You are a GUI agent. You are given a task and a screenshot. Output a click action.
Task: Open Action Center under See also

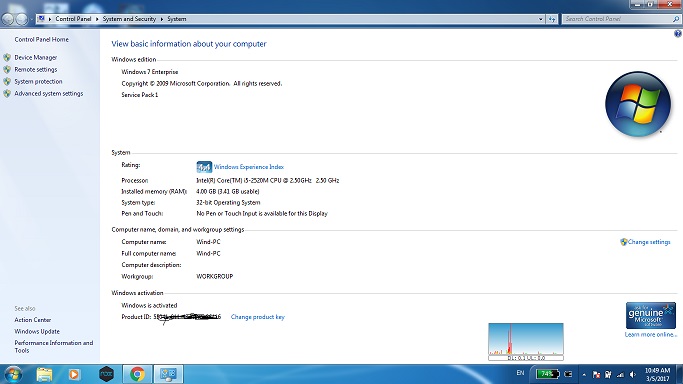pyautogui.click(x=33, y=320)
